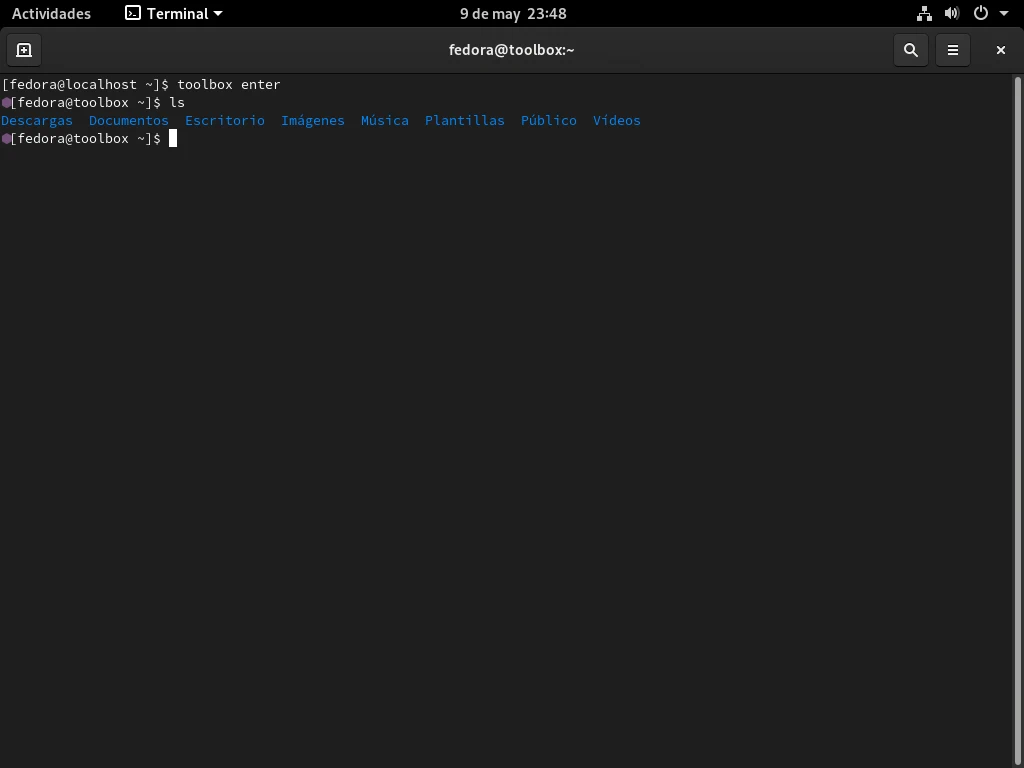The height and width of the screenshot is (768, 1024).
Task: Click the Documentos directory name
Action: (x=129, y=121)
